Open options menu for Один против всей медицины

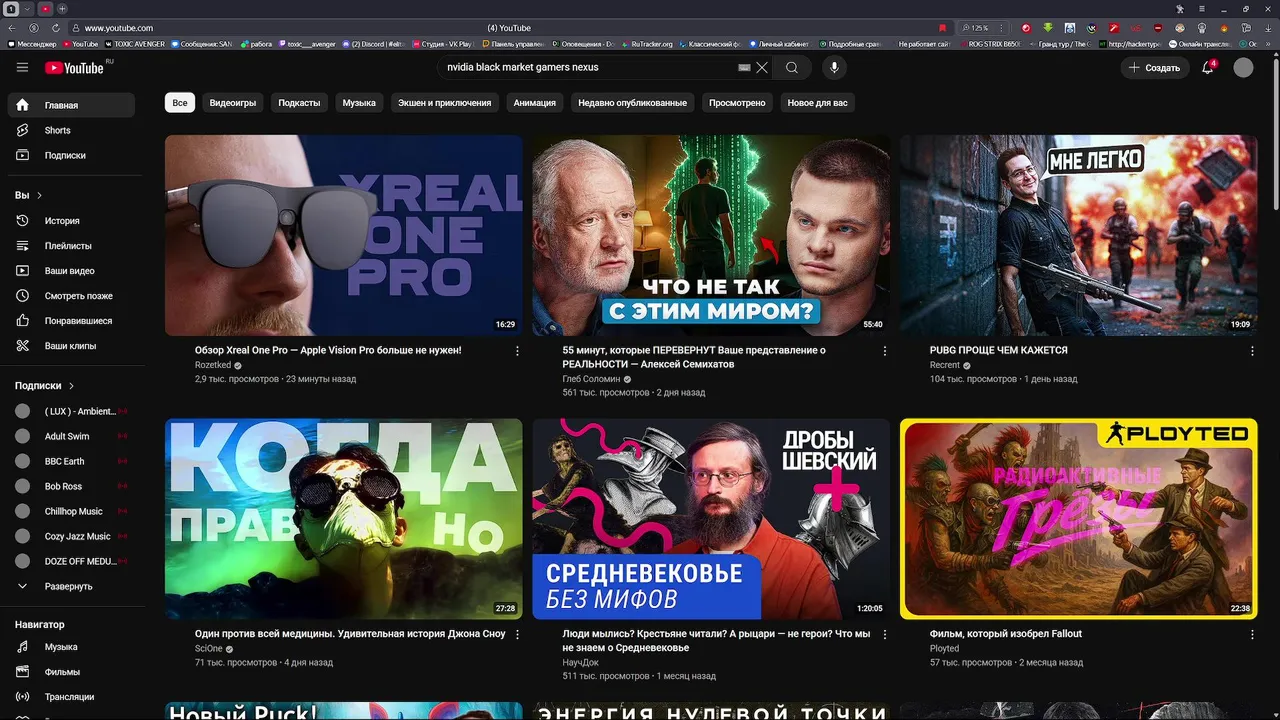coord(517,634)
